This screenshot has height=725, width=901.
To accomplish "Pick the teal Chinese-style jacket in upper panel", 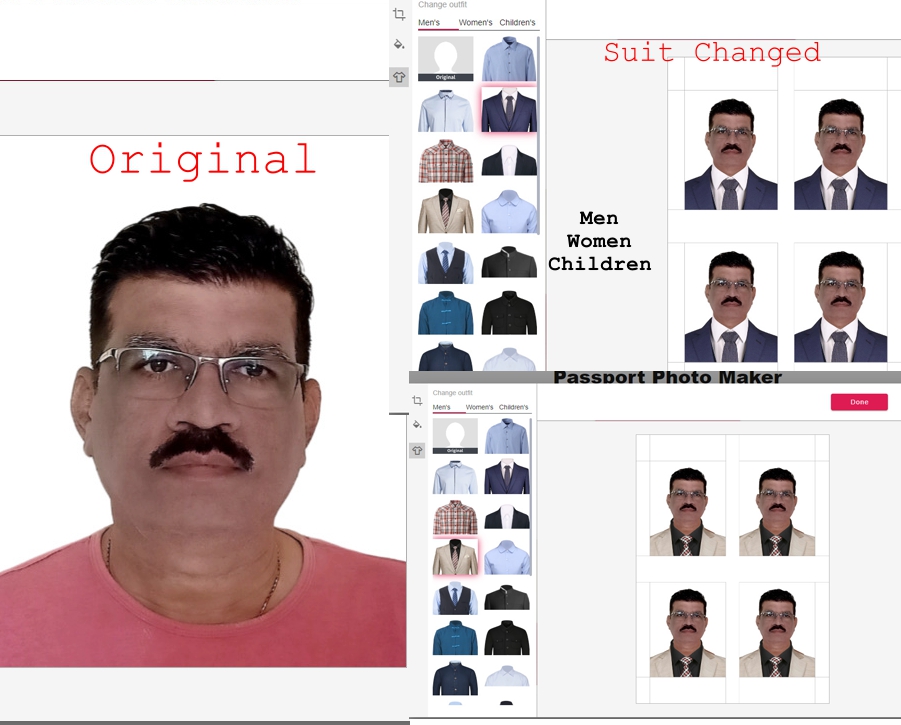I will 445,313.
